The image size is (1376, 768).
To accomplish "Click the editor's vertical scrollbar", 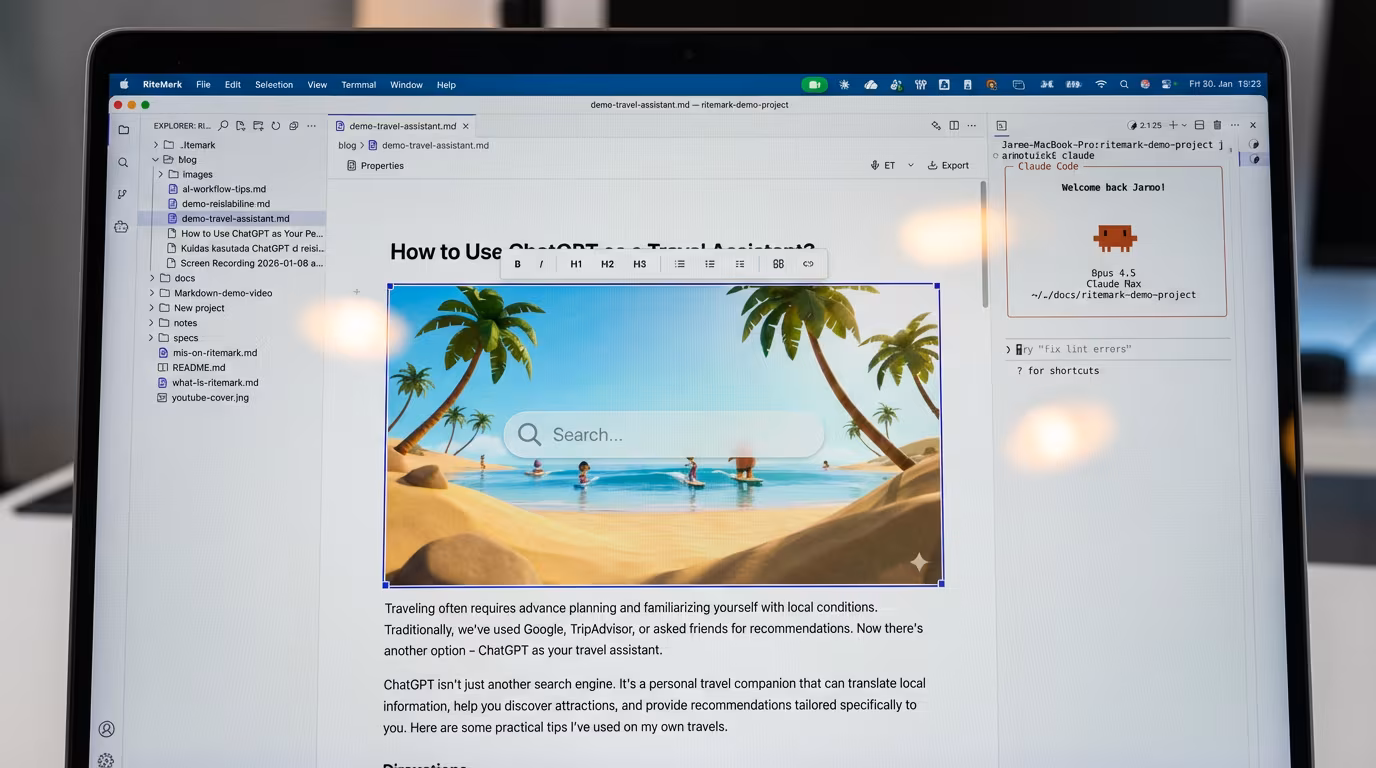I will tap(984, 245).
